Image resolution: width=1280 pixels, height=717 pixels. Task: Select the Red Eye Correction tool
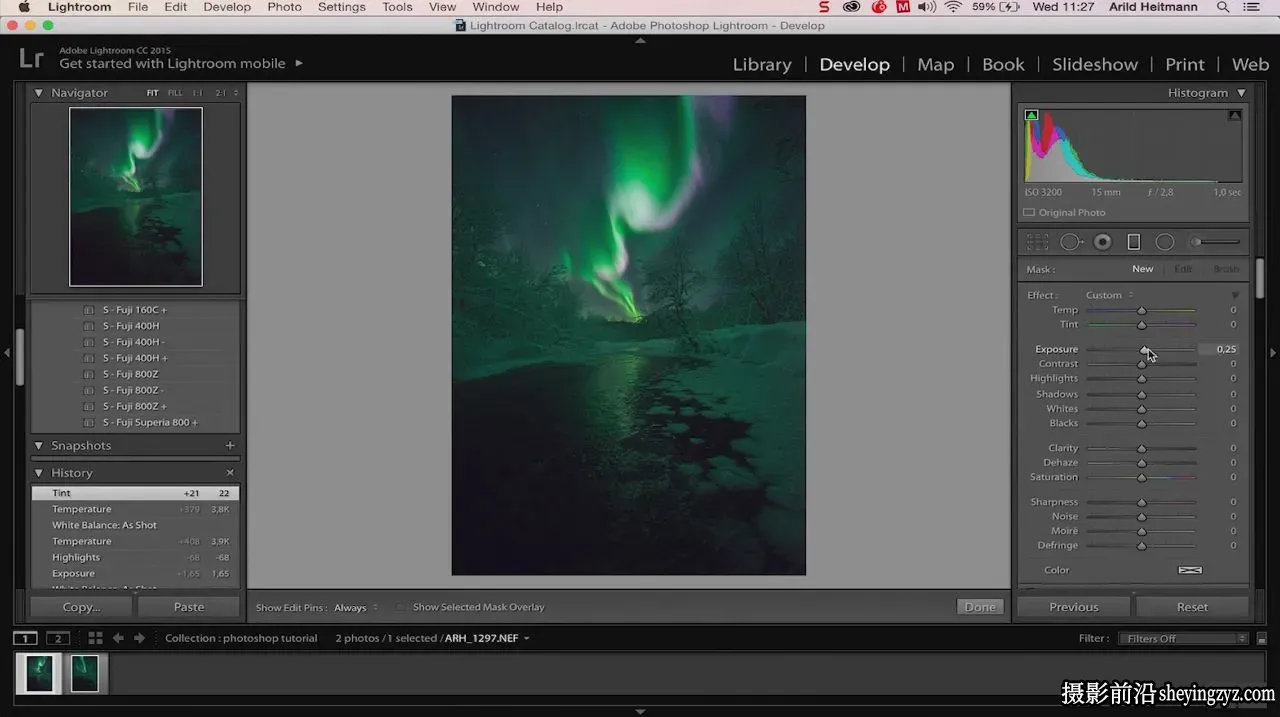[1103, 242]
